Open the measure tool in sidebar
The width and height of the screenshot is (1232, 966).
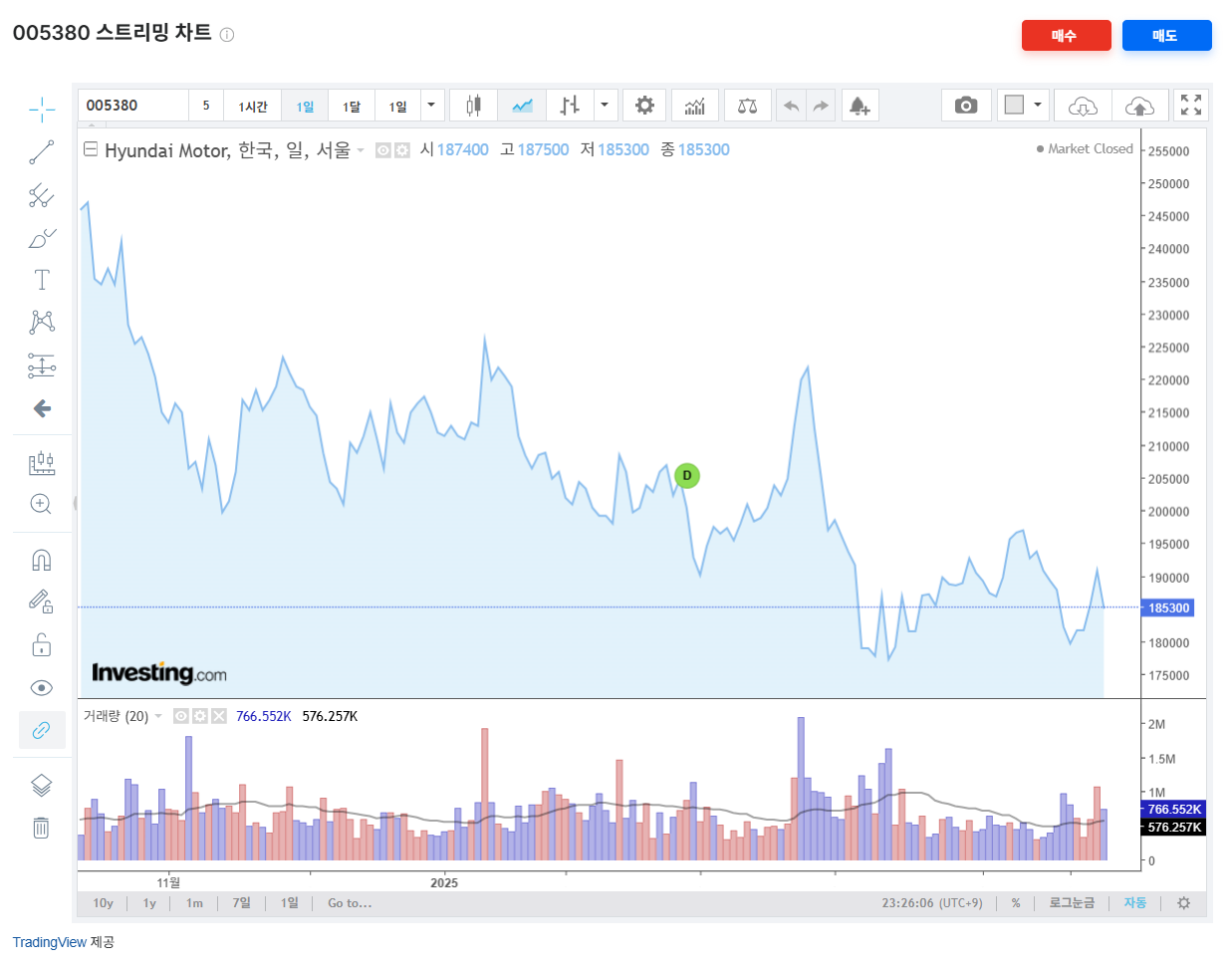[42, 463]
